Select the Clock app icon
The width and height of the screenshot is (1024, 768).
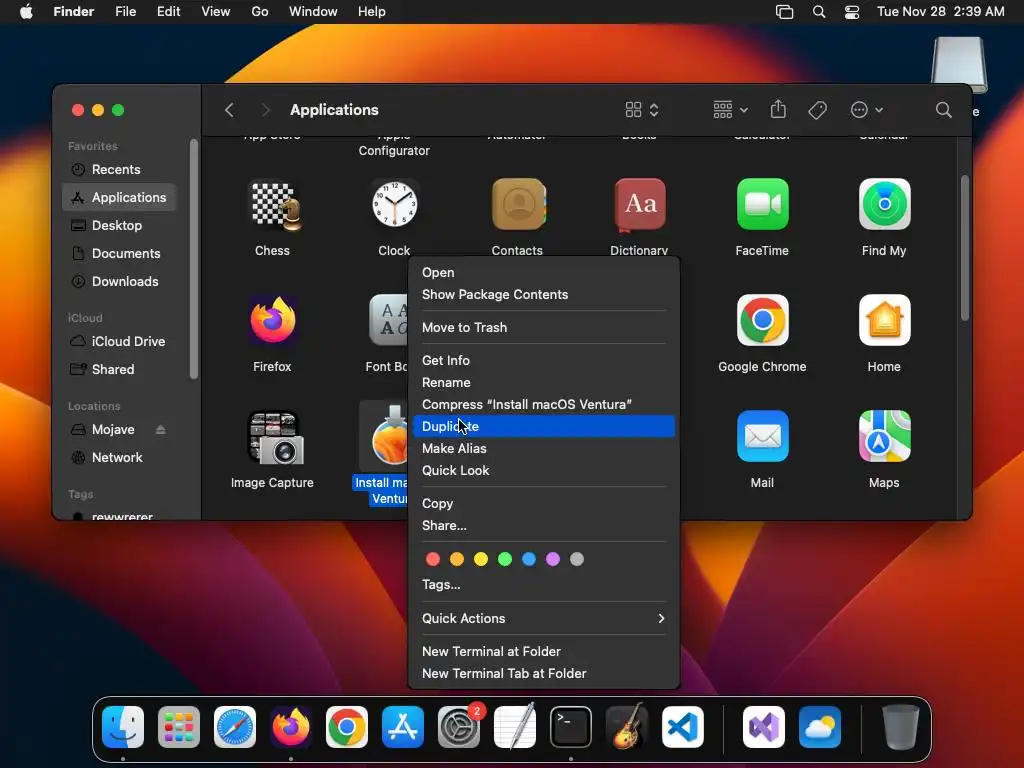pos(394,205)
